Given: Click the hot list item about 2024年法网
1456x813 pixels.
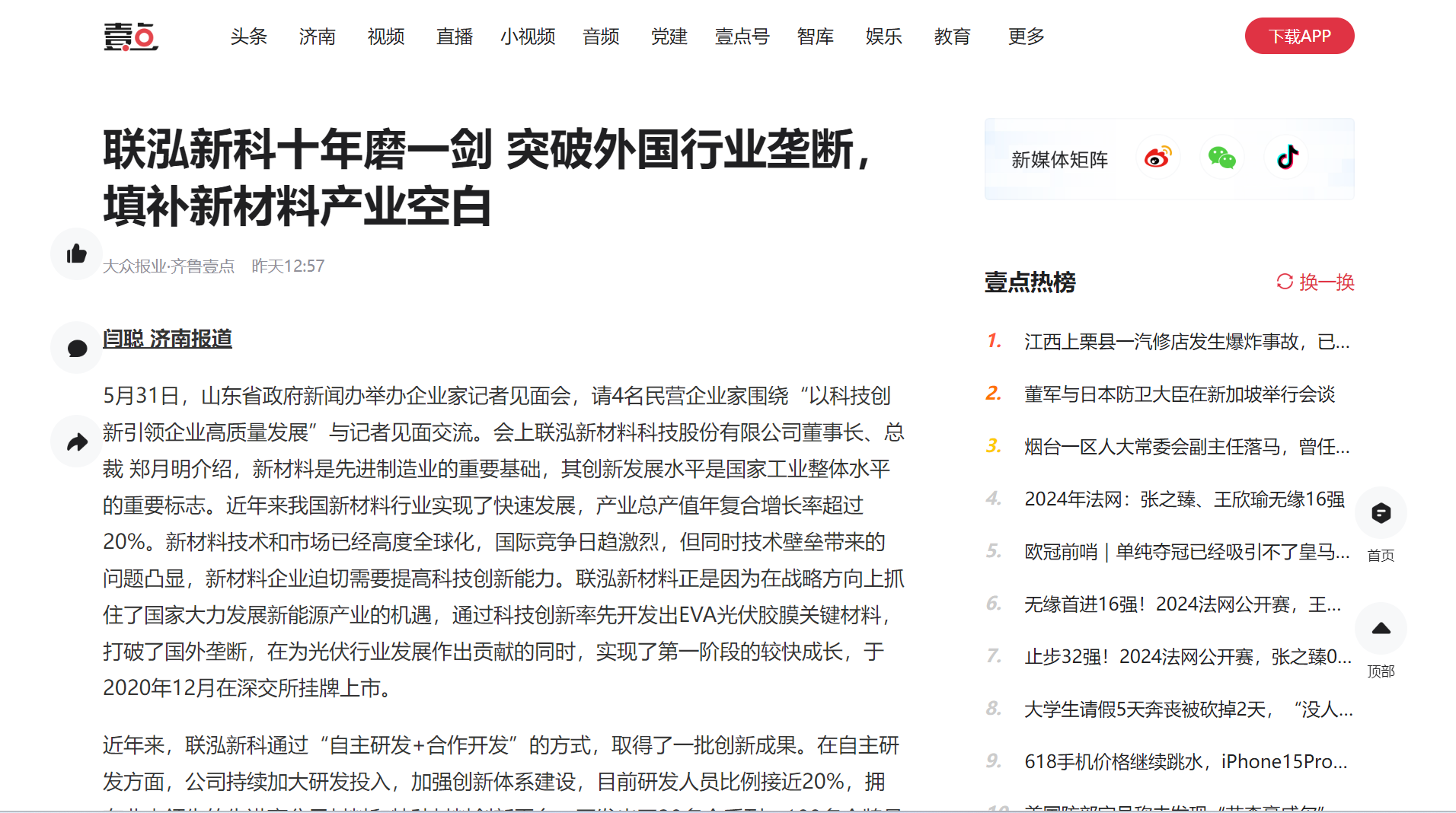Looking at the screenshot, I should pos(1183,500).
